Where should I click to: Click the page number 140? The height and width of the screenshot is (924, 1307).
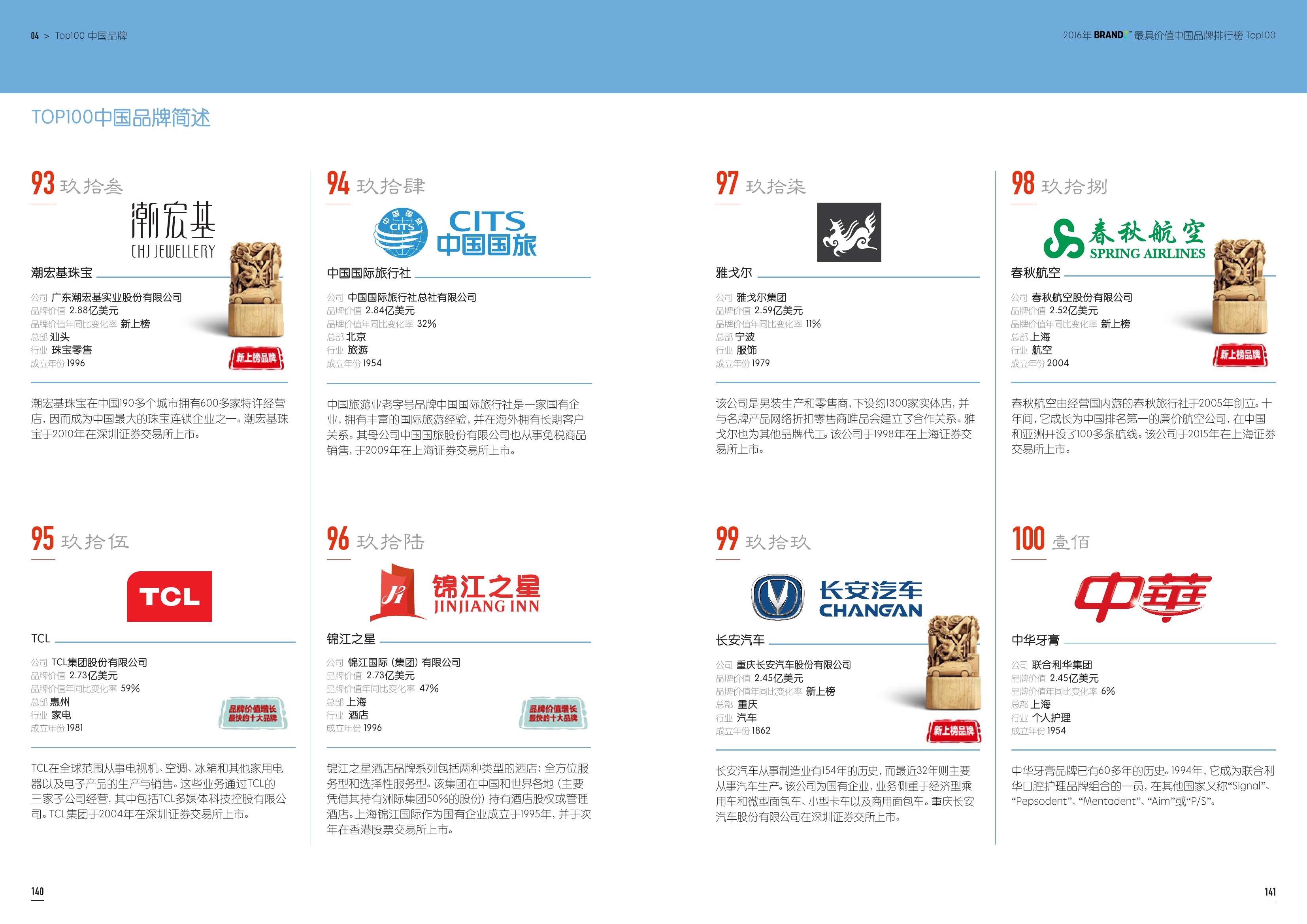(x=37, y=892)
